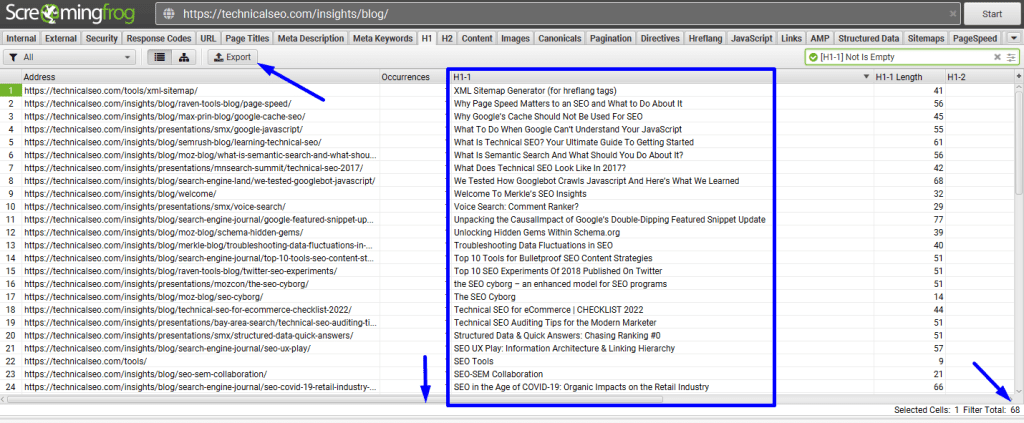Click the green check filter status icon
The height and width of the screenshot is (423, 1024).
(811, 57)
